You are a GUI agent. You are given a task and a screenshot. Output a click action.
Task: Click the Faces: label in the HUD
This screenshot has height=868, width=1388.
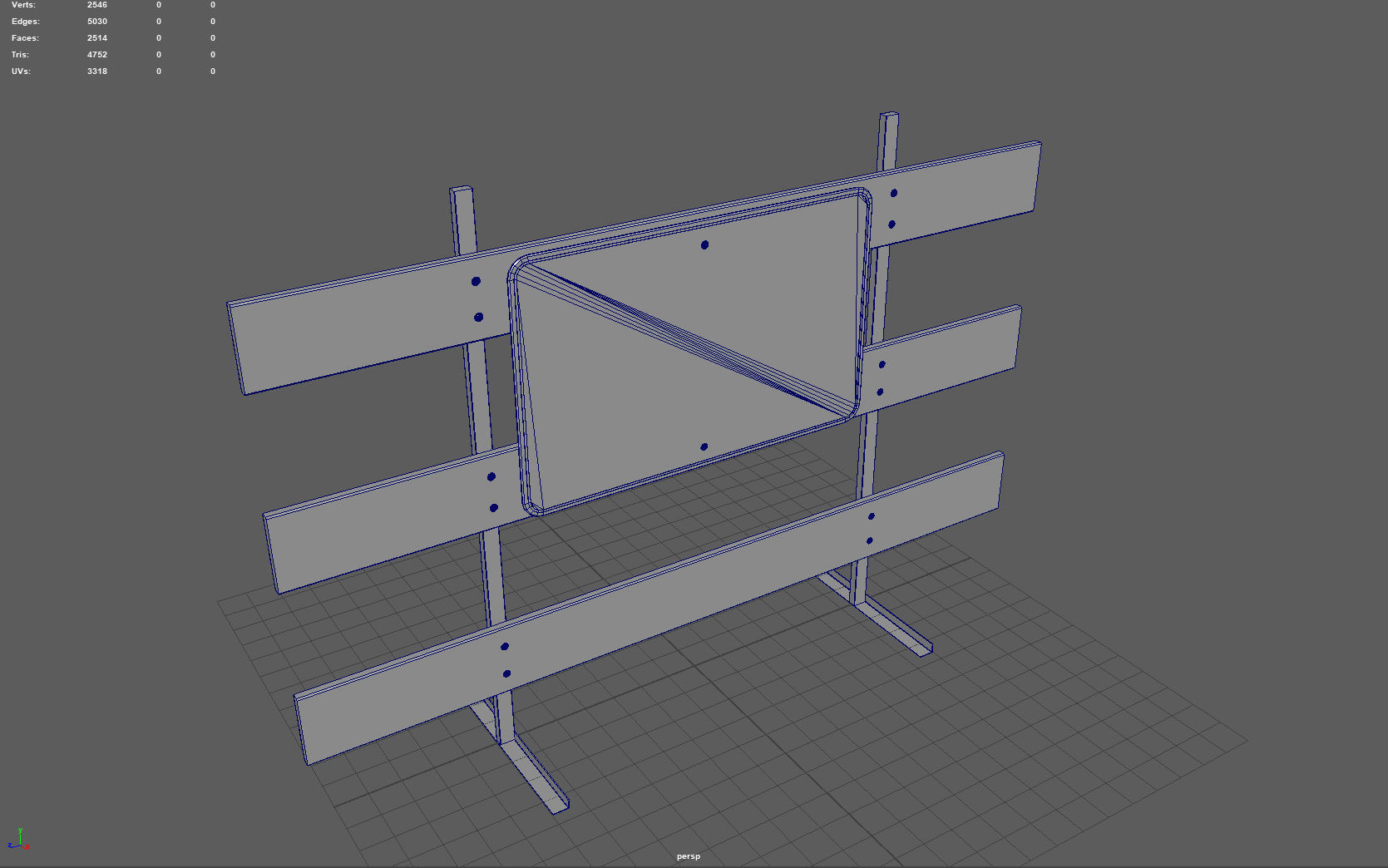click(x=25, y=38)
